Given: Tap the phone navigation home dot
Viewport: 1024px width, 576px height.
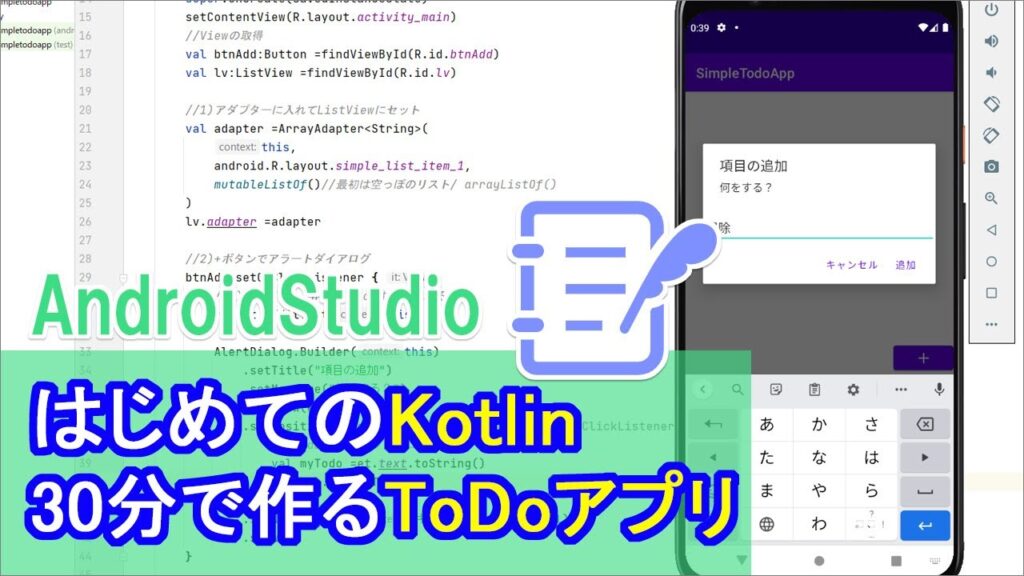Looking at the screenshot, I should pos(819,560).
